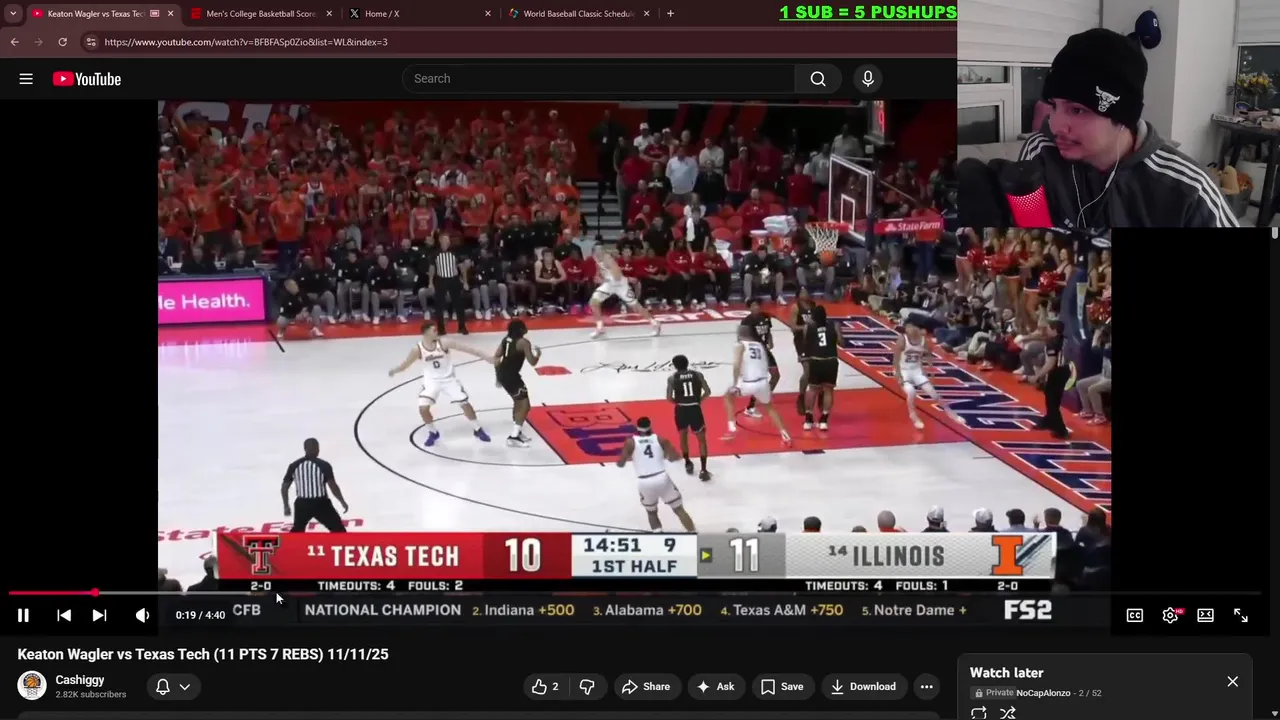This screenshot has height=720, width=1280.
Task: Switch to theater mode
Action: [1205, 615]
